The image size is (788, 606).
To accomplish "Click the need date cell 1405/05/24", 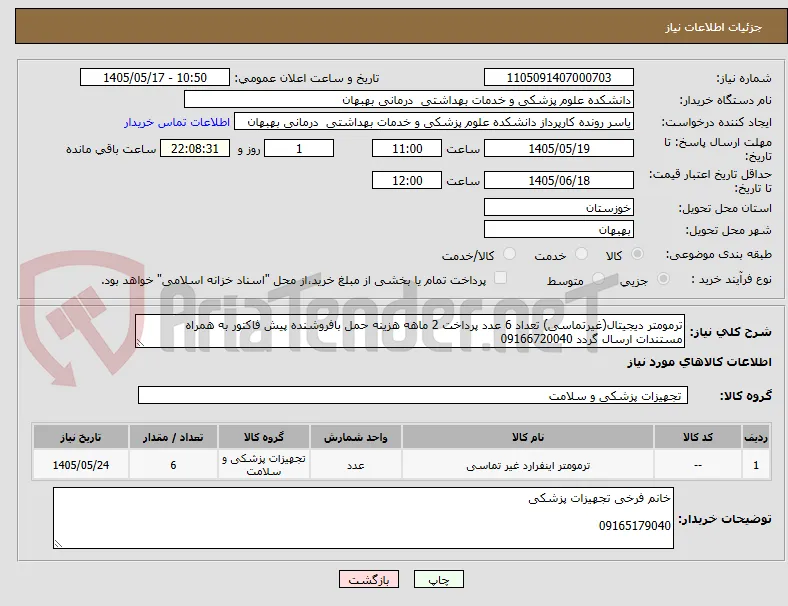I will (80, 465).
